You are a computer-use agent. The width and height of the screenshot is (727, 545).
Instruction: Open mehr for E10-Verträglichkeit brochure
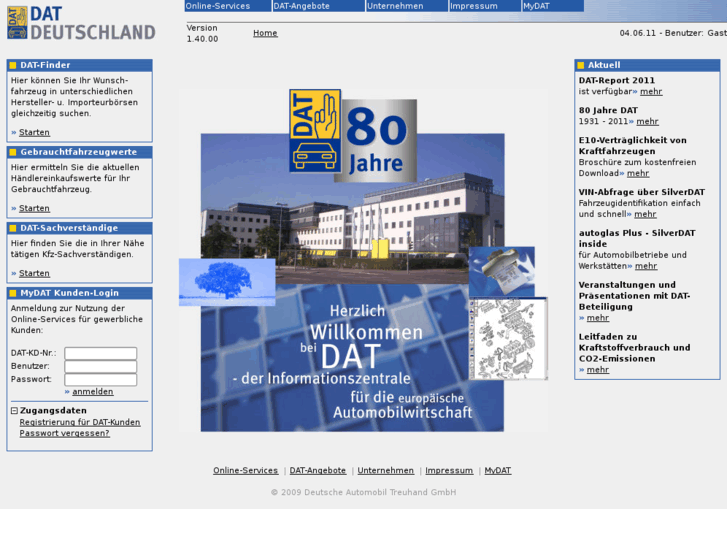pyautogui.click(x=638, y=173)
